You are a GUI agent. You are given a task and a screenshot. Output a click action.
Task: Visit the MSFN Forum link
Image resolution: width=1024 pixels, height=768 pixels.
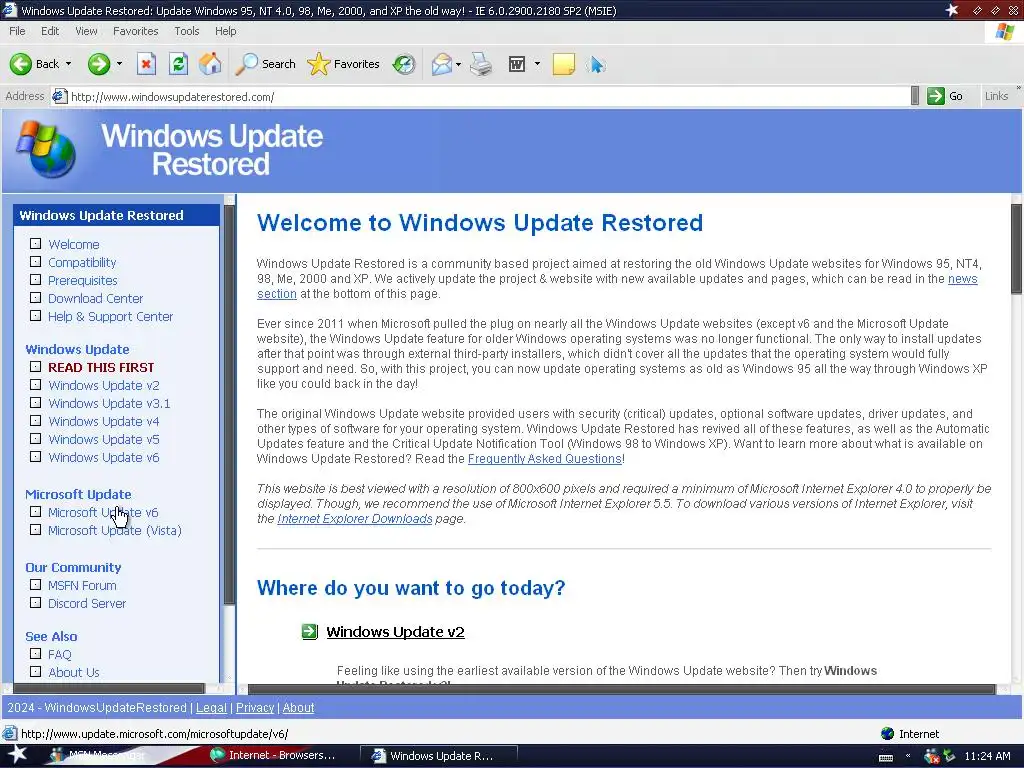point(82,585)
